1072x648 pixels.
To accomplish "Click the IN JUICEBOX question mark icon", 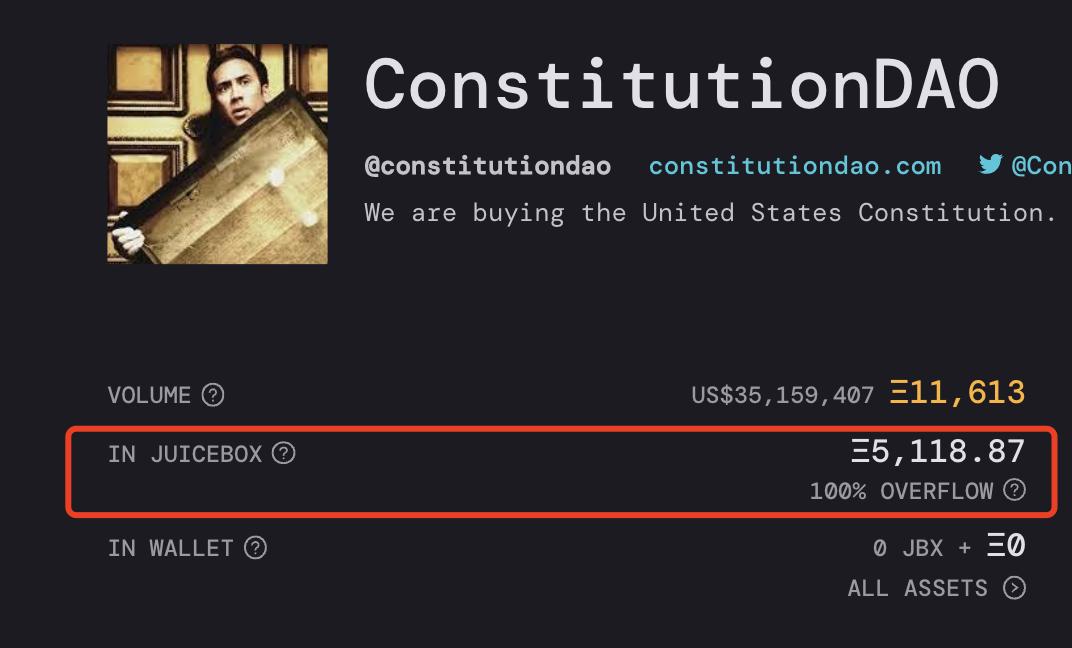I will point(284,454).
